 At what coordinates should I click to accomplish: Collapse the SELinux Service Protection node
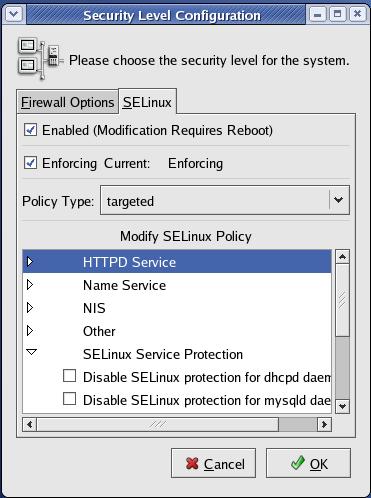coord(31,352)
